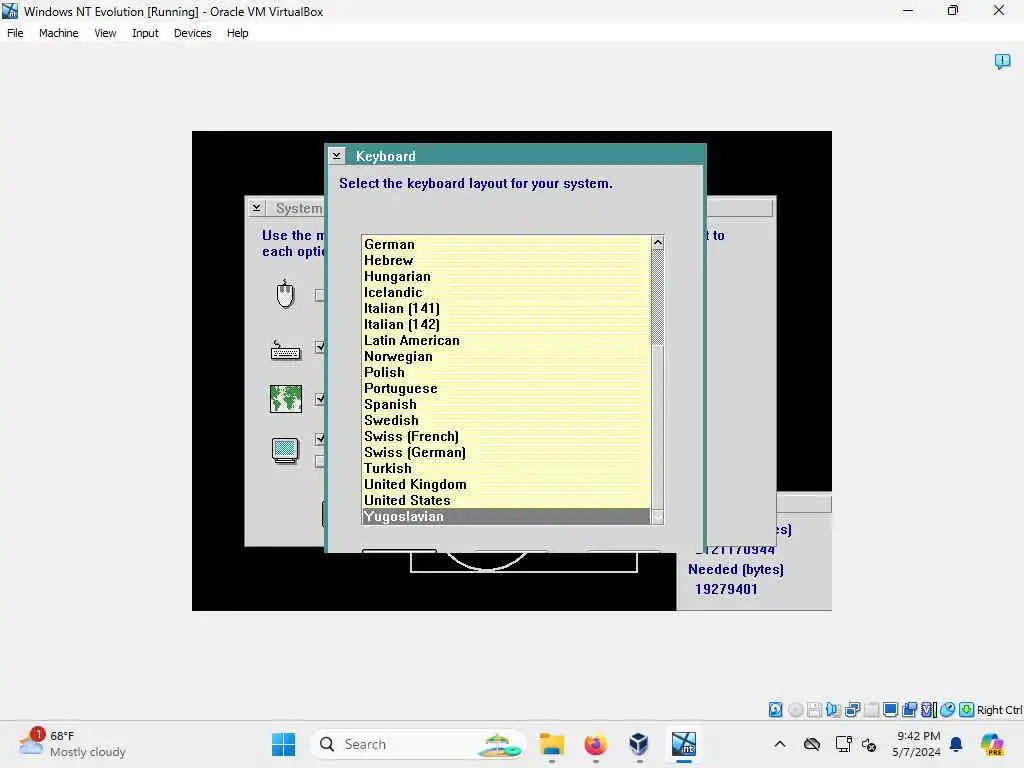
Task: Select Latin American keyboard layout
Action: 506,340
